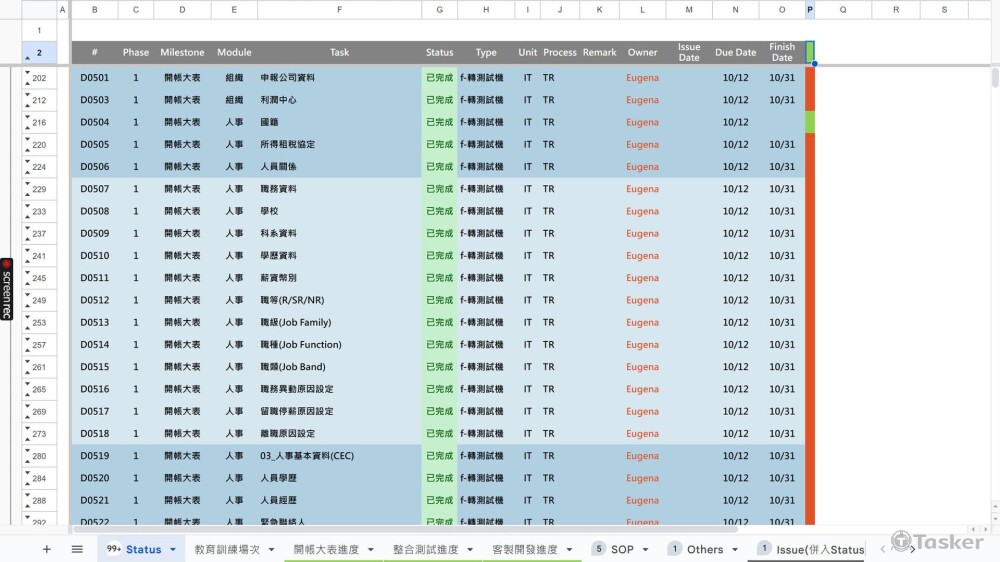Open the 5 comments badge on SOP tab

598,549
